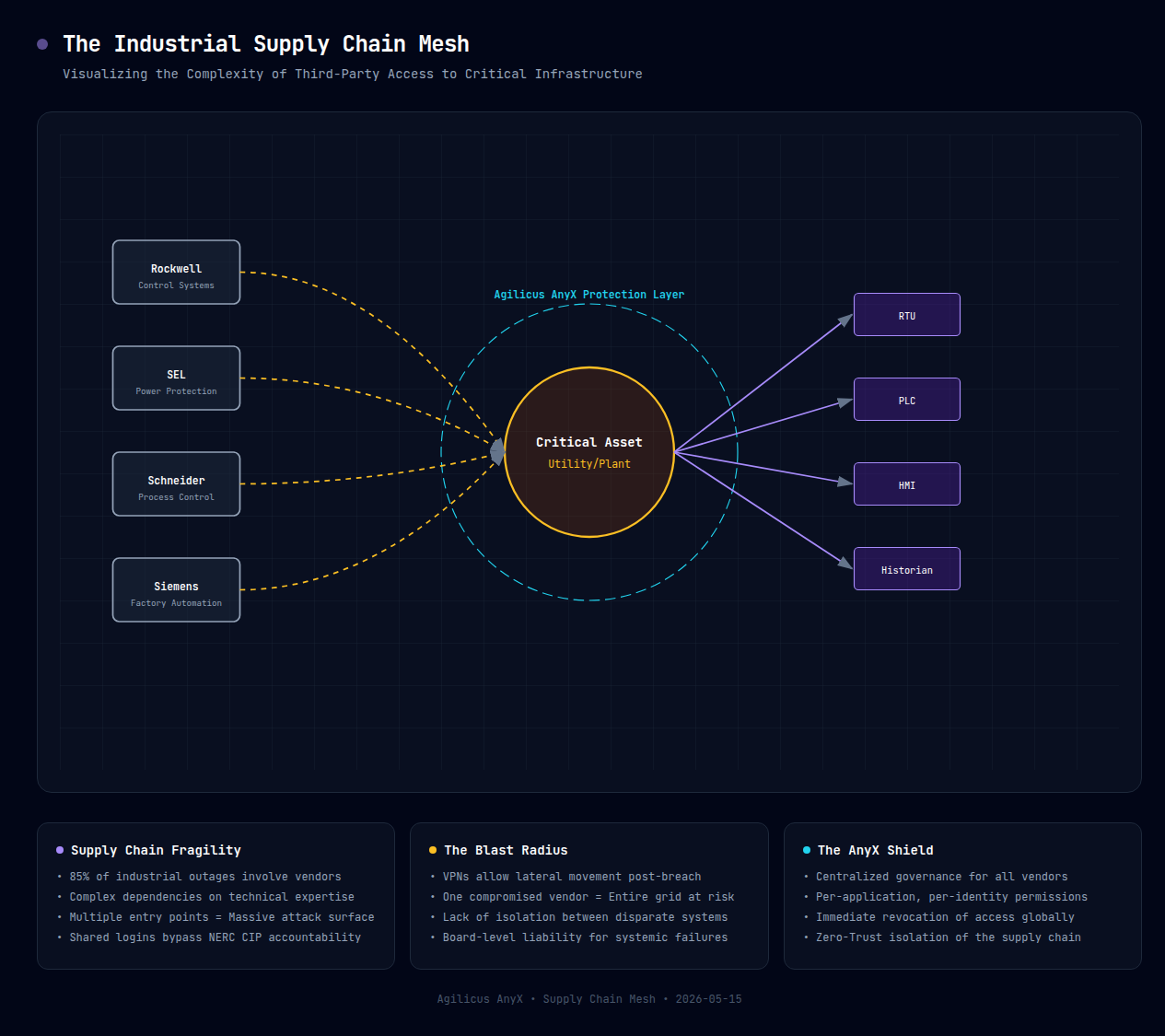Click the Agilicus AnyX Protection Layer label
The height and width of the screenshot is (1036, 1165).
[x=589, y=295]
